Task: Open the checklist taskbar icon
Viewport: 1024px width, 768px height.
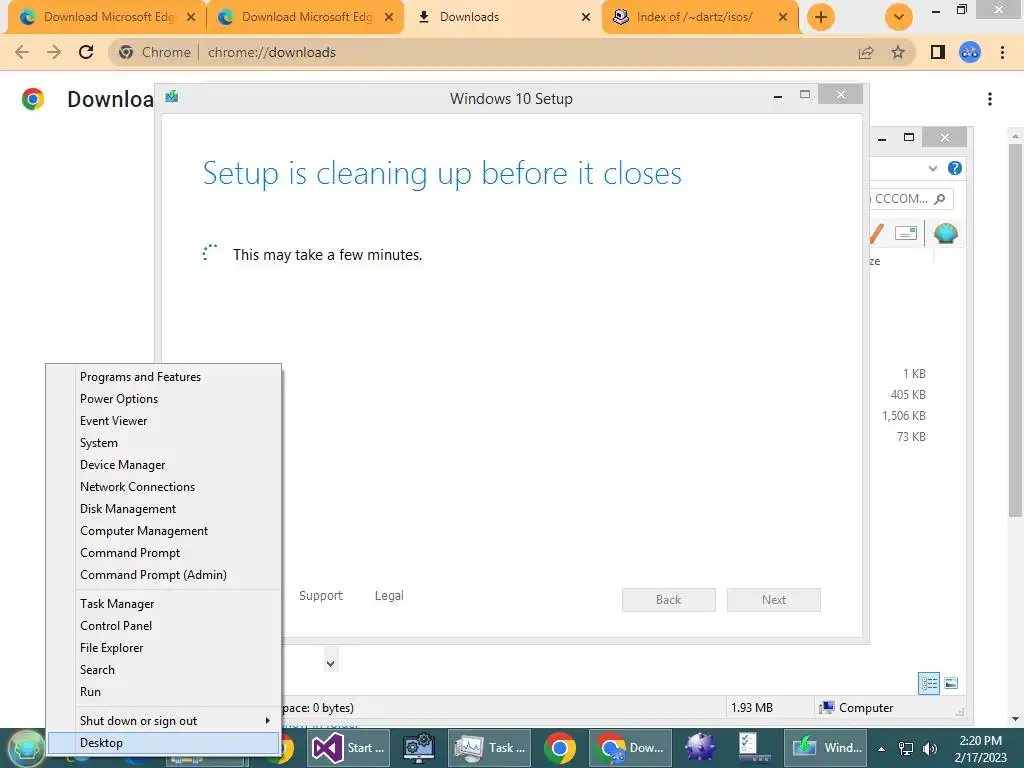Action: [x=752, y=748]
